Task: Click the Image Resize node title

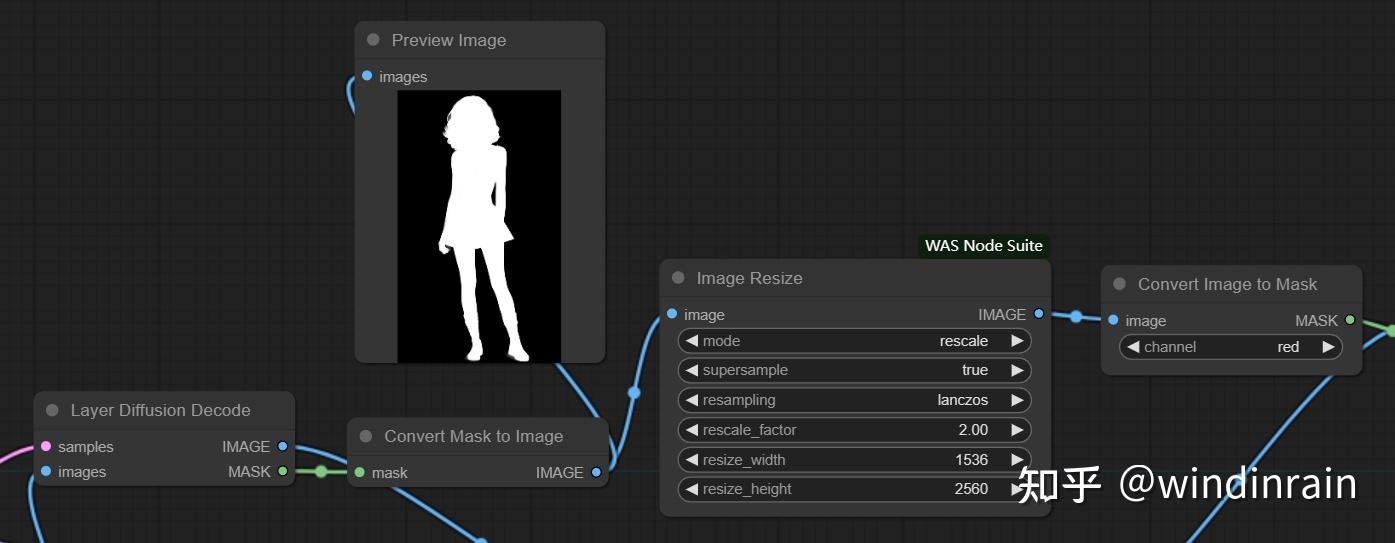Action: pyautogui.click(x=749, y=278)
